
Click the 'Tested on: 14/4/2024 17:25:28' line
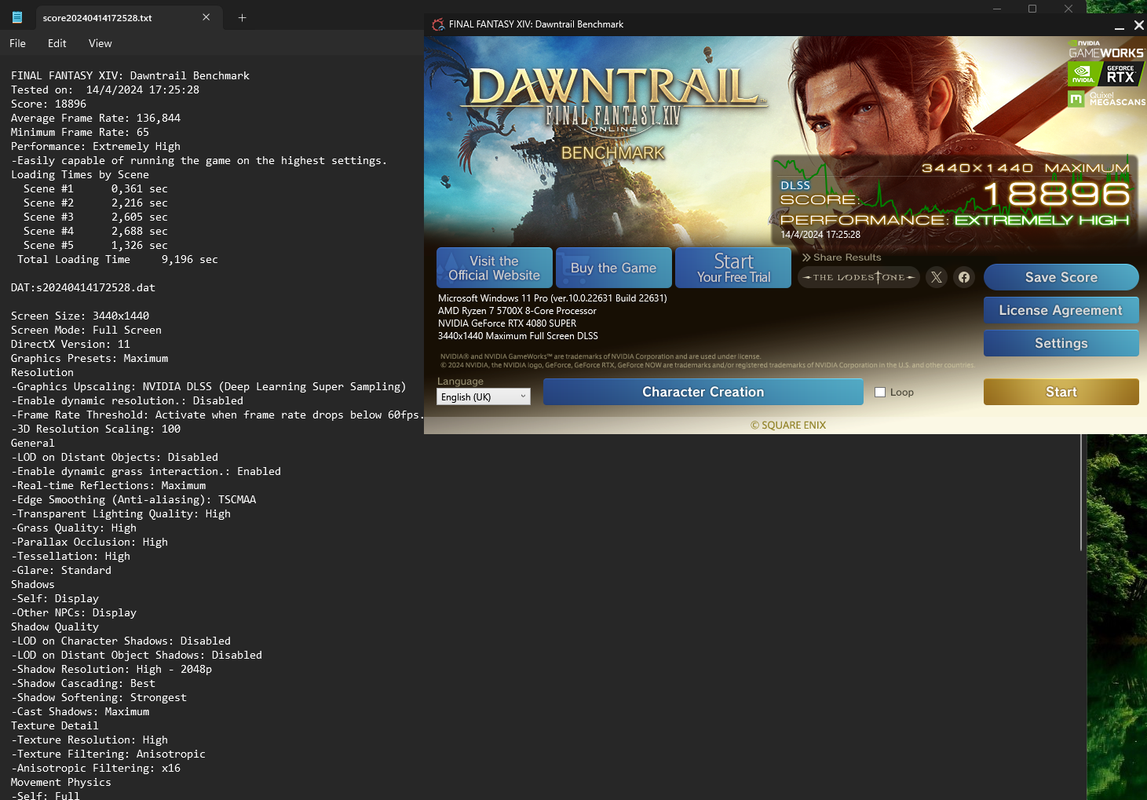pyautogui.click(x=105, y=90)
